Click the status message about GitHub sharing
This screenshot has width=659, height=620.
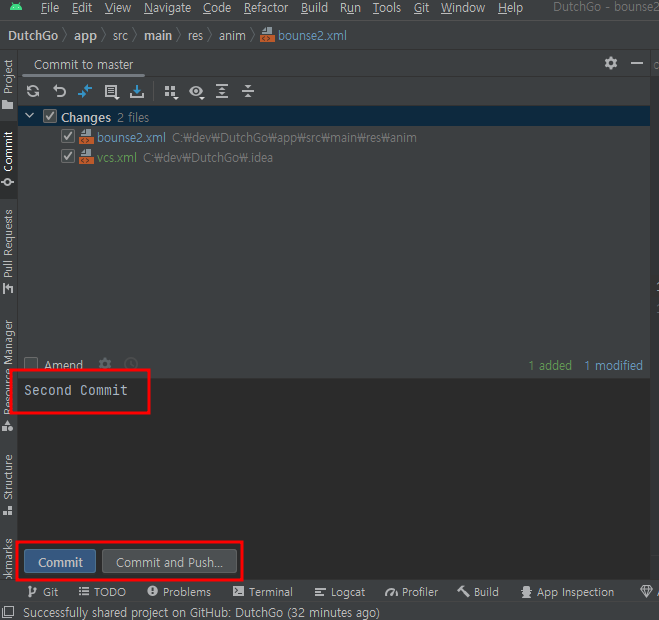point(201,612)
